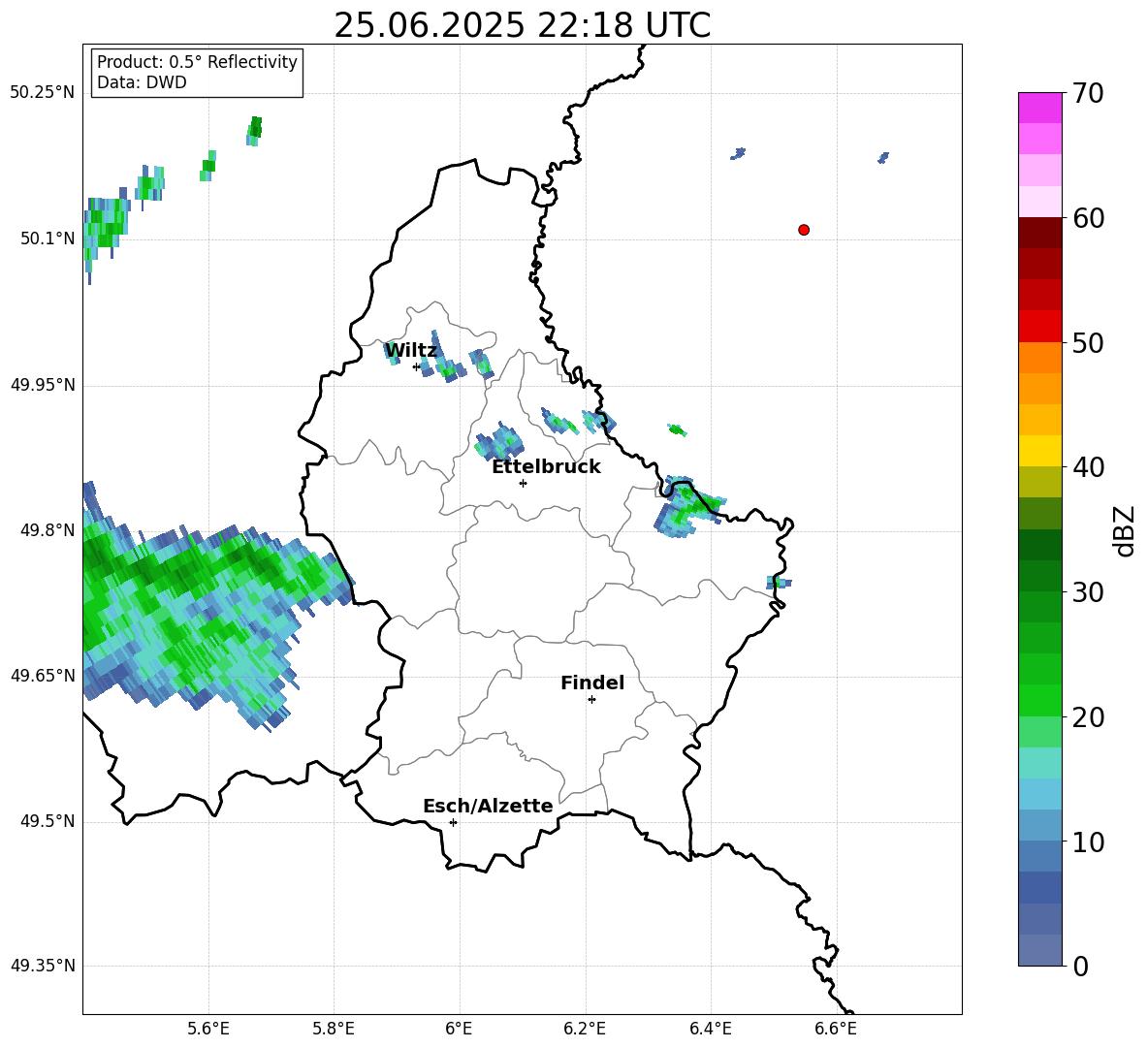This screenshot has width=1148, height=1048.
Task: Click the 5.6°E longitude label
Action: pyautogui.click(x=208, y=1030)
